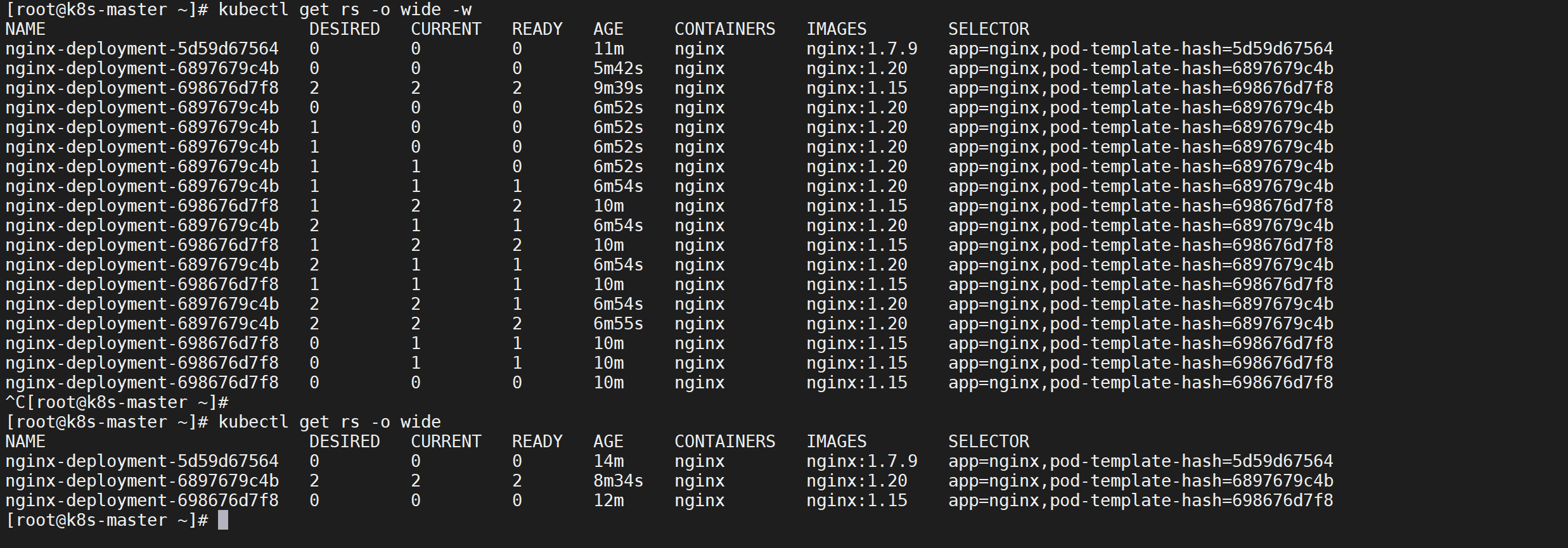Click nginx-deployment-6897679c4b in the 8m34s row

[x=142, y=481]
